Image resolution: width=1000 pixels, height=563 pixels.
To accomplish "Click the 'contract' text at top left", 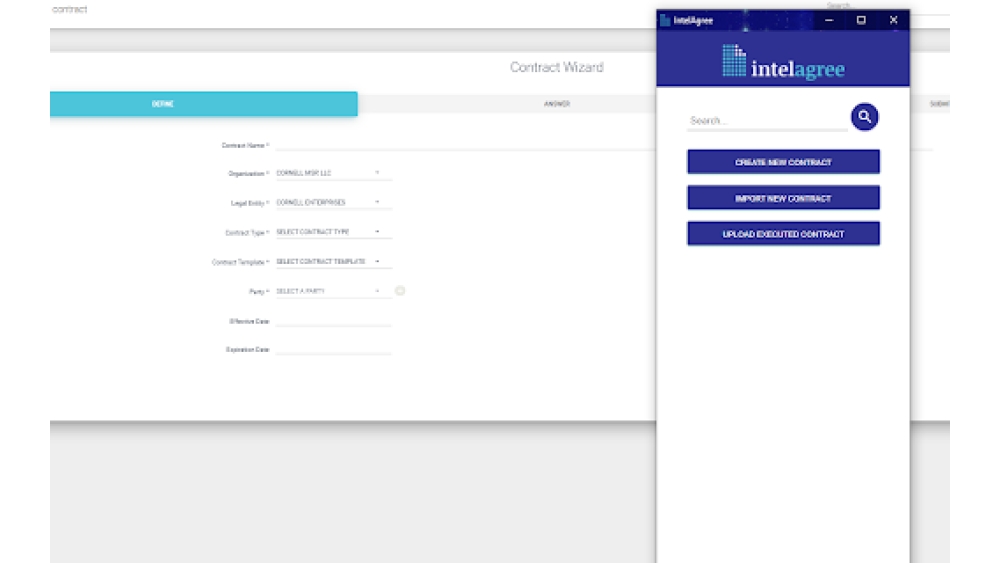I will 70,9.
